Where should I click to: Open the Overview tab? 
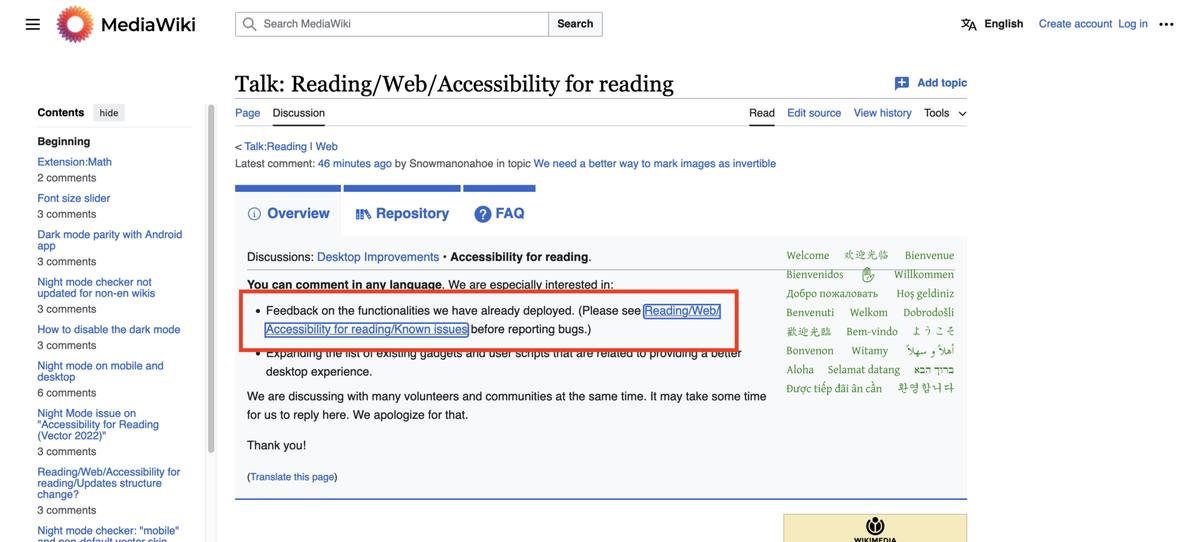click(288, 213)
